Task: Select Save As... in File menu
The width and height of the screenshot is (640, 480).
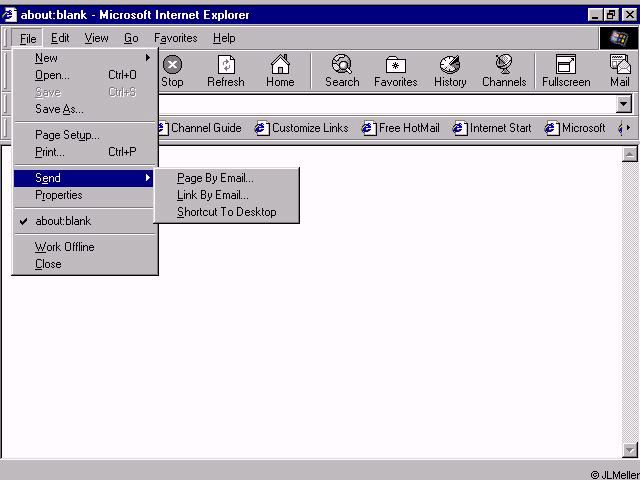Action: point(84,109)
